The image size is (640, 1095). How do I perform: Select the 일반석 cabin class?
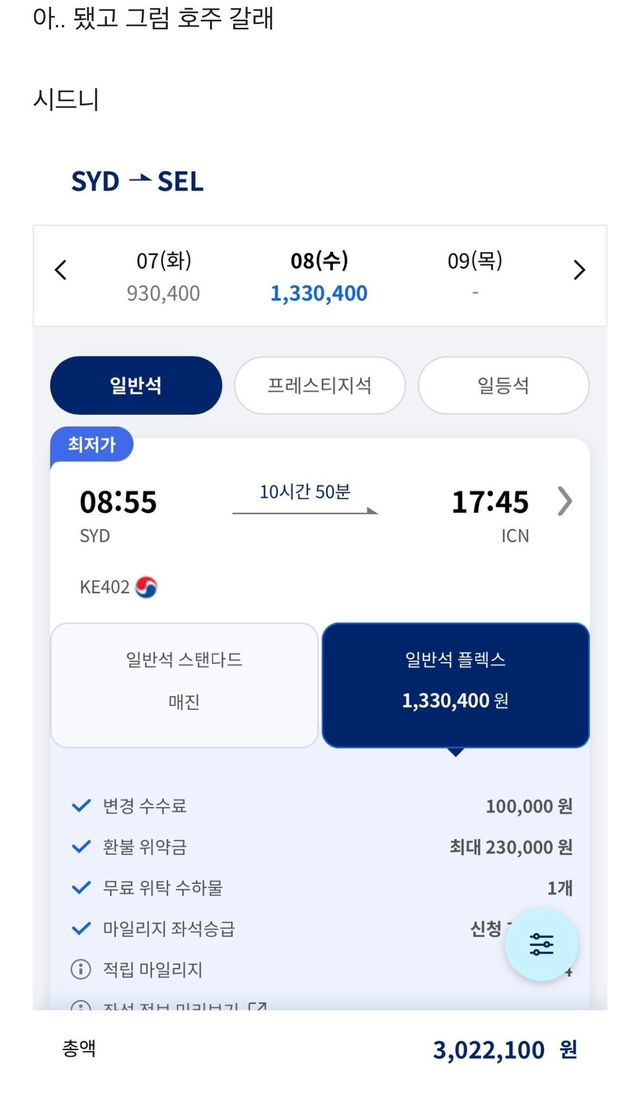point(136,386)
